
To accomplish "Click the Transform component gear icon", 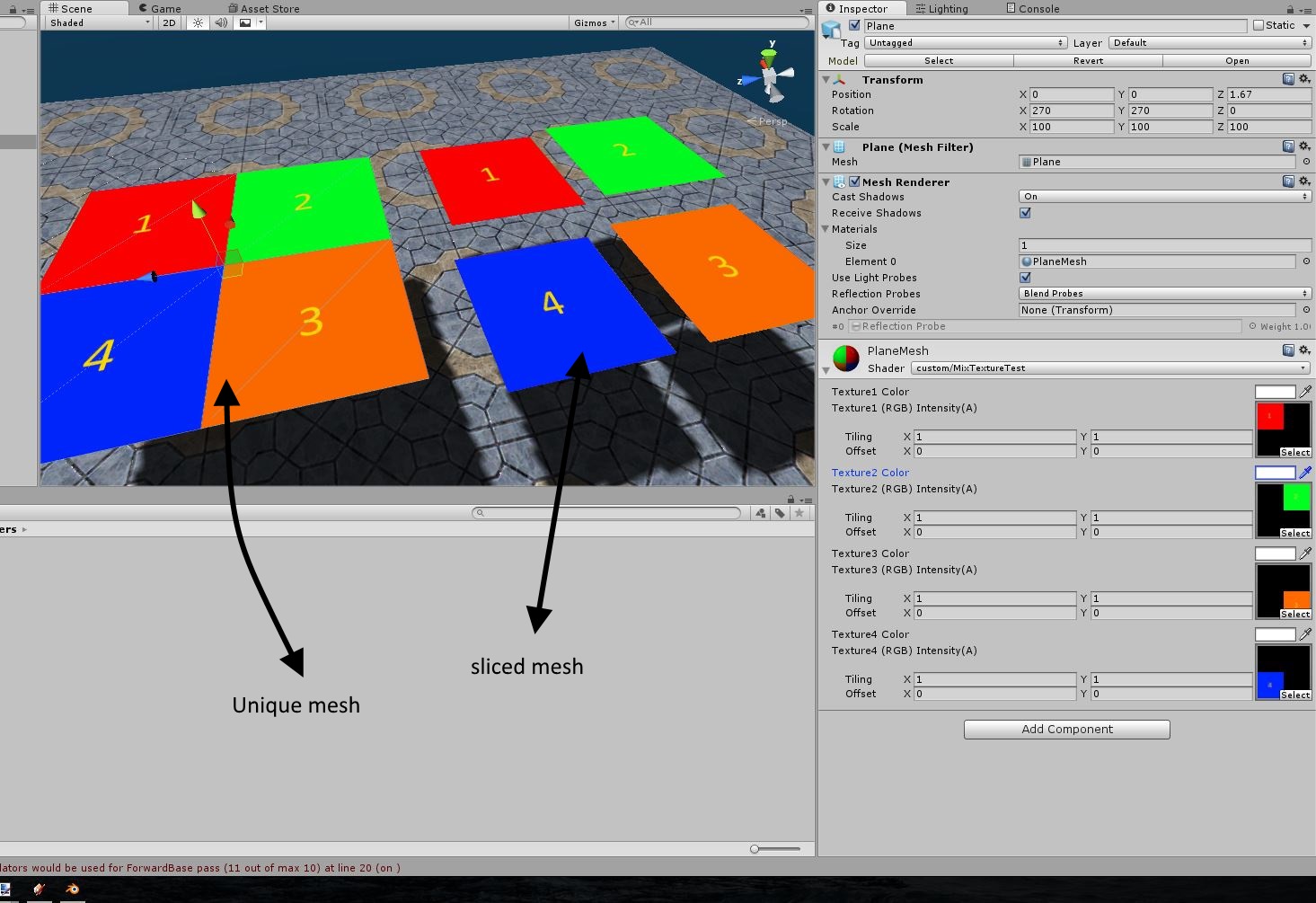I will click(1305, 79).
